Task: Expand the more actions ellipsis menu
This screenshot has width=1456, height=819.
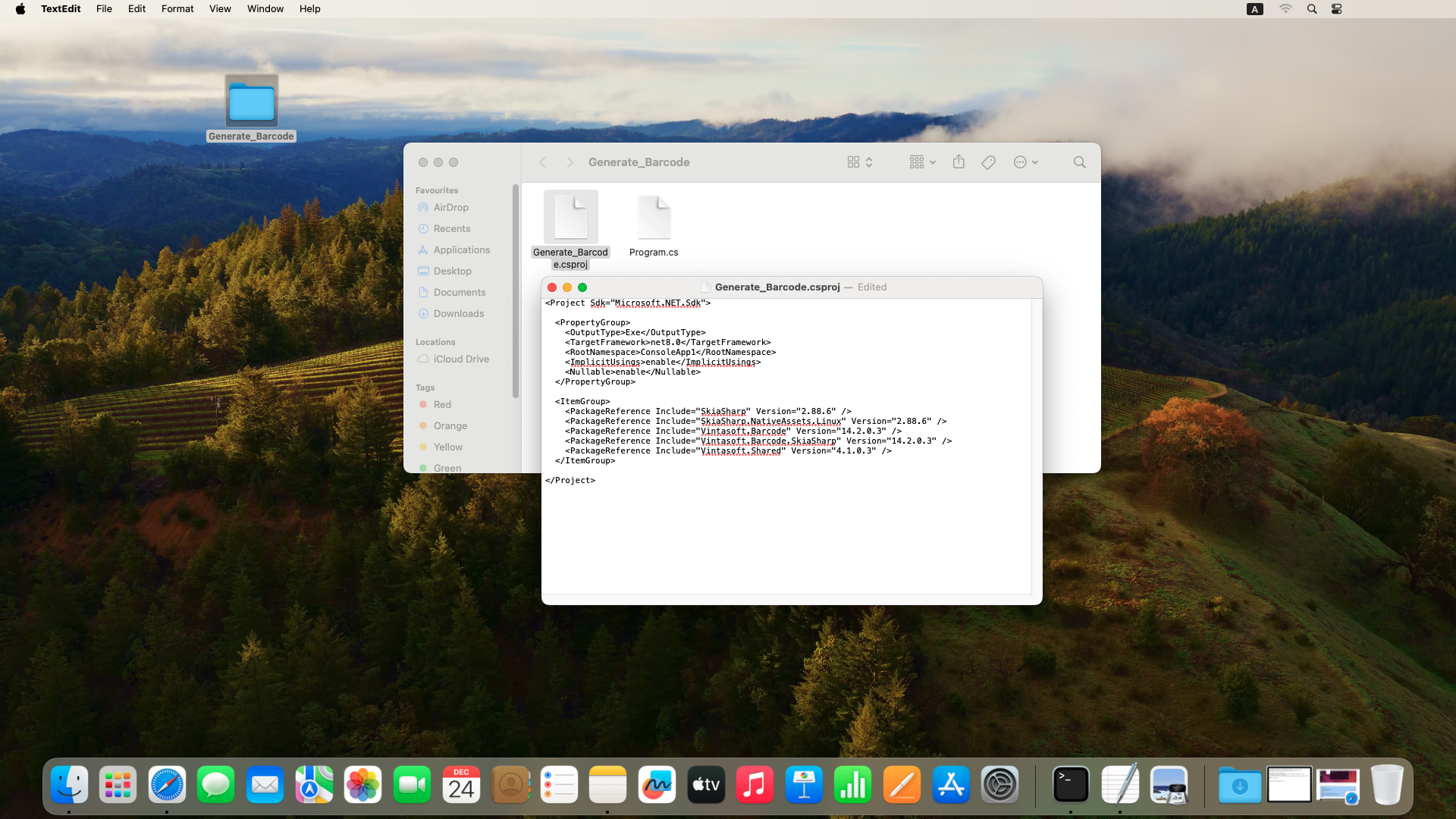Action: [x=1025, y=162]
